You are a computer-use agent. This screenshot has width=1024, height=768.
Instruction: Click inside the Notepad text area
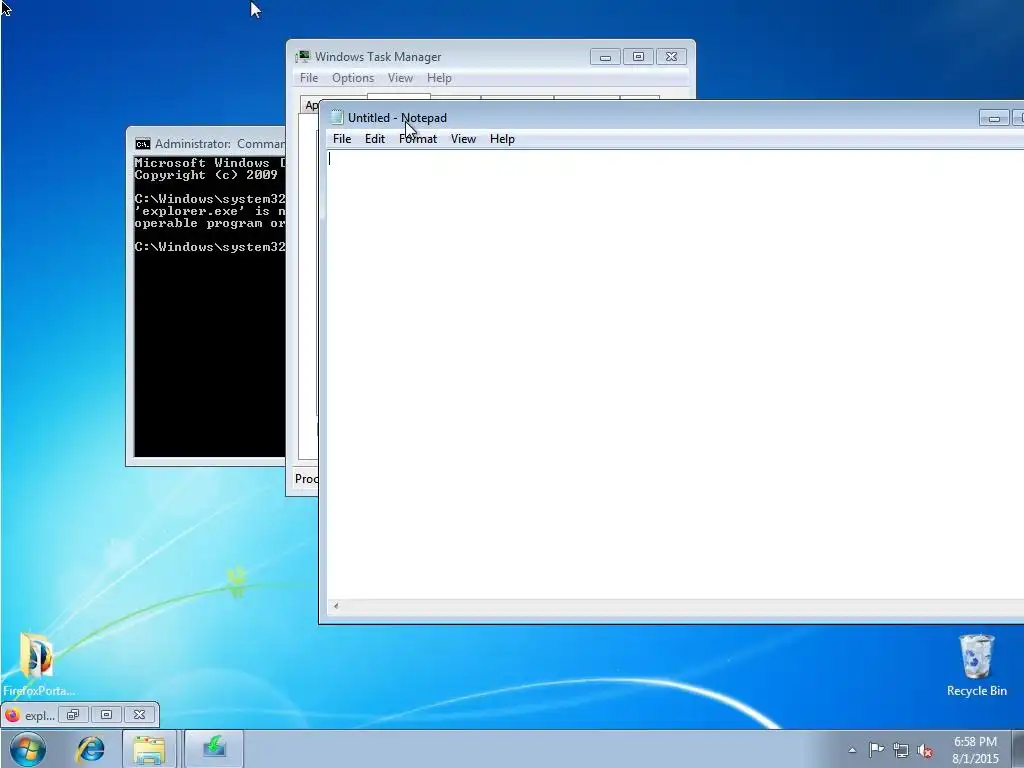675,374
